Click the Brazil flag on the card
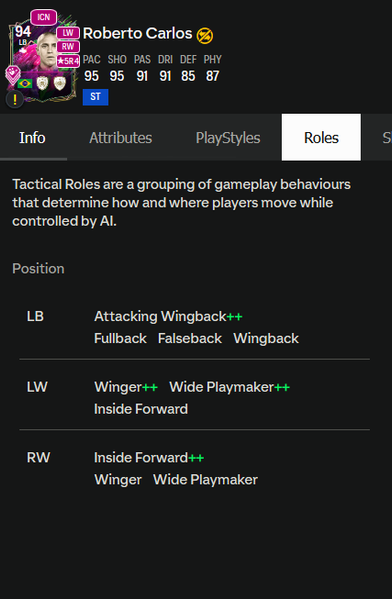 (25, 83)
